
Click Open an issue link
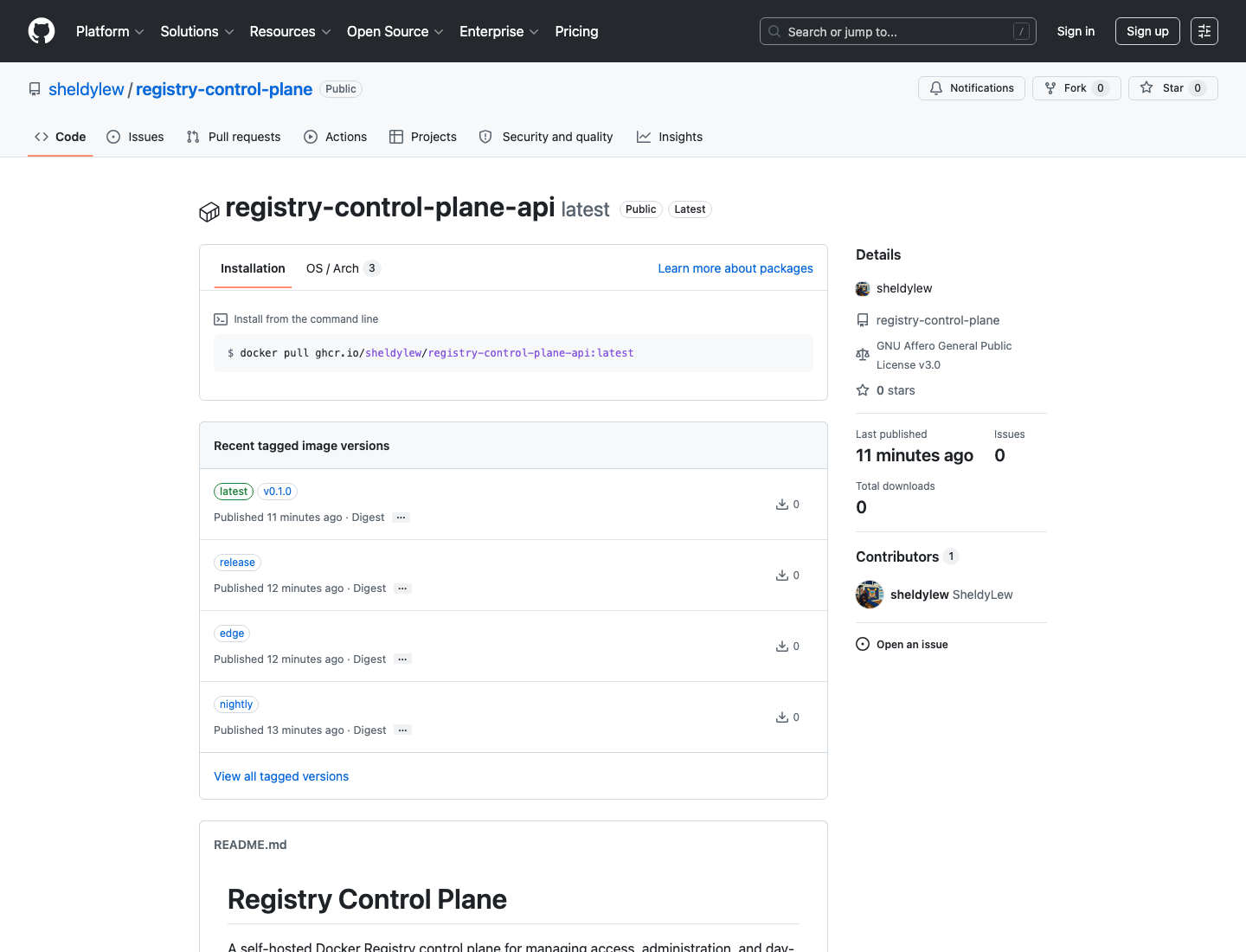click(912, 645)
